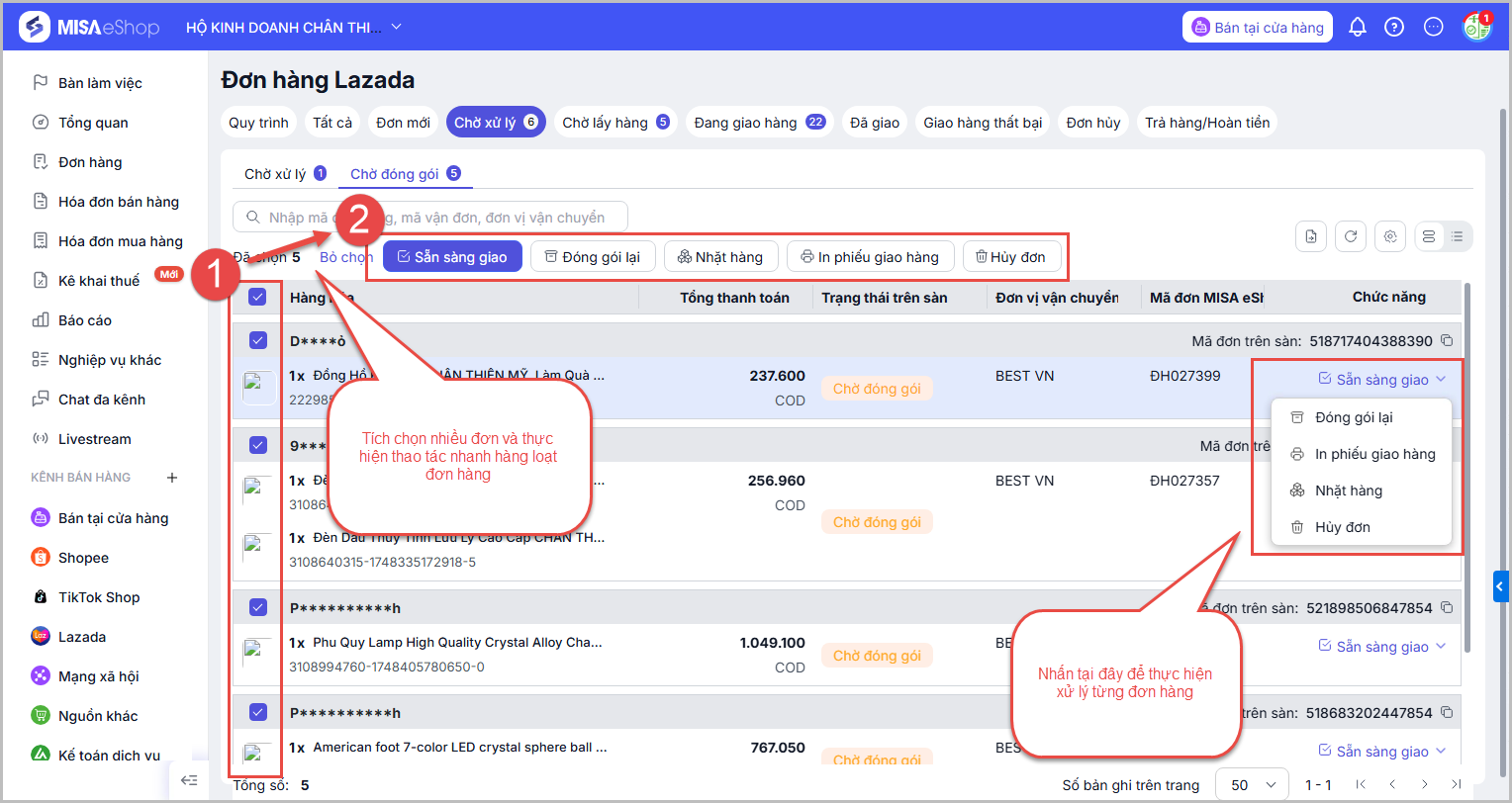
Task: Open the store name dropdown in header
Action: tap(294, 28)
